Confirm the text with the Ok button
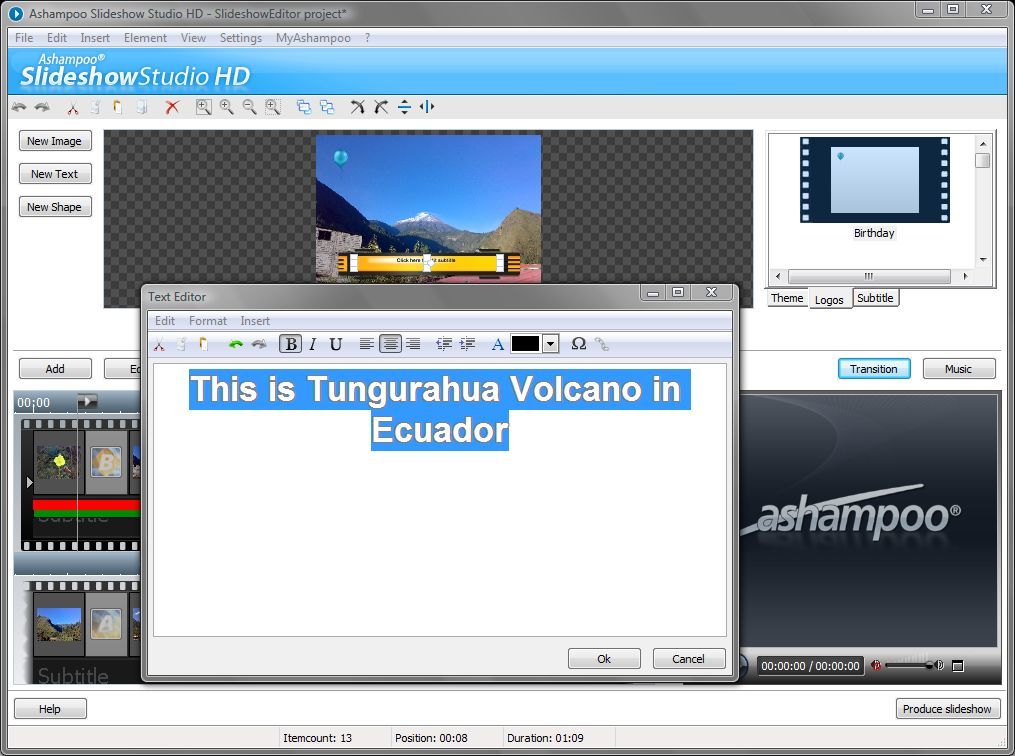Image resolution: width=1015 pixels, height=756 pixels. [603, 658]
